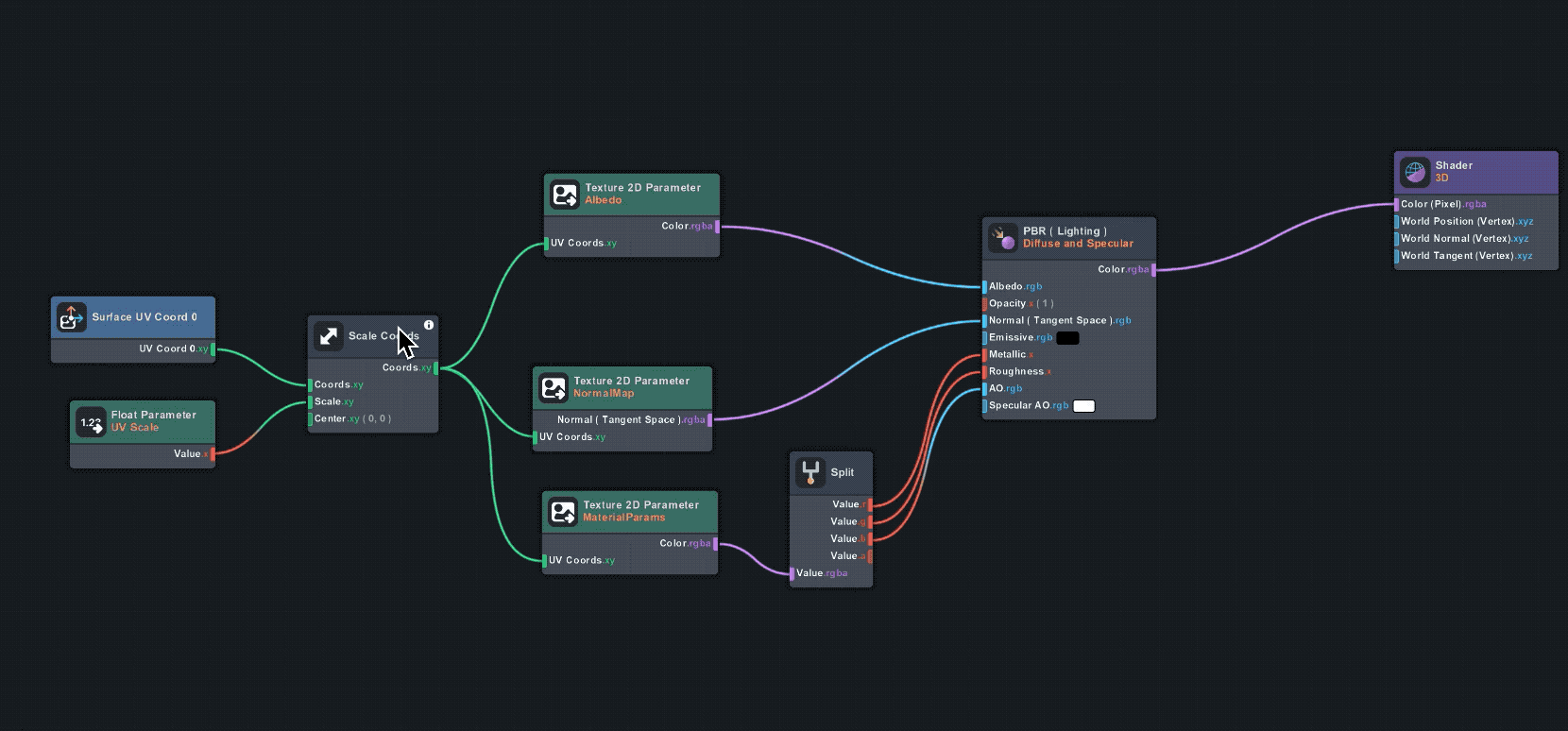Click the PBR Lighting node icon
Viewport: 1568px width, 731px height.
[1002, 238]
